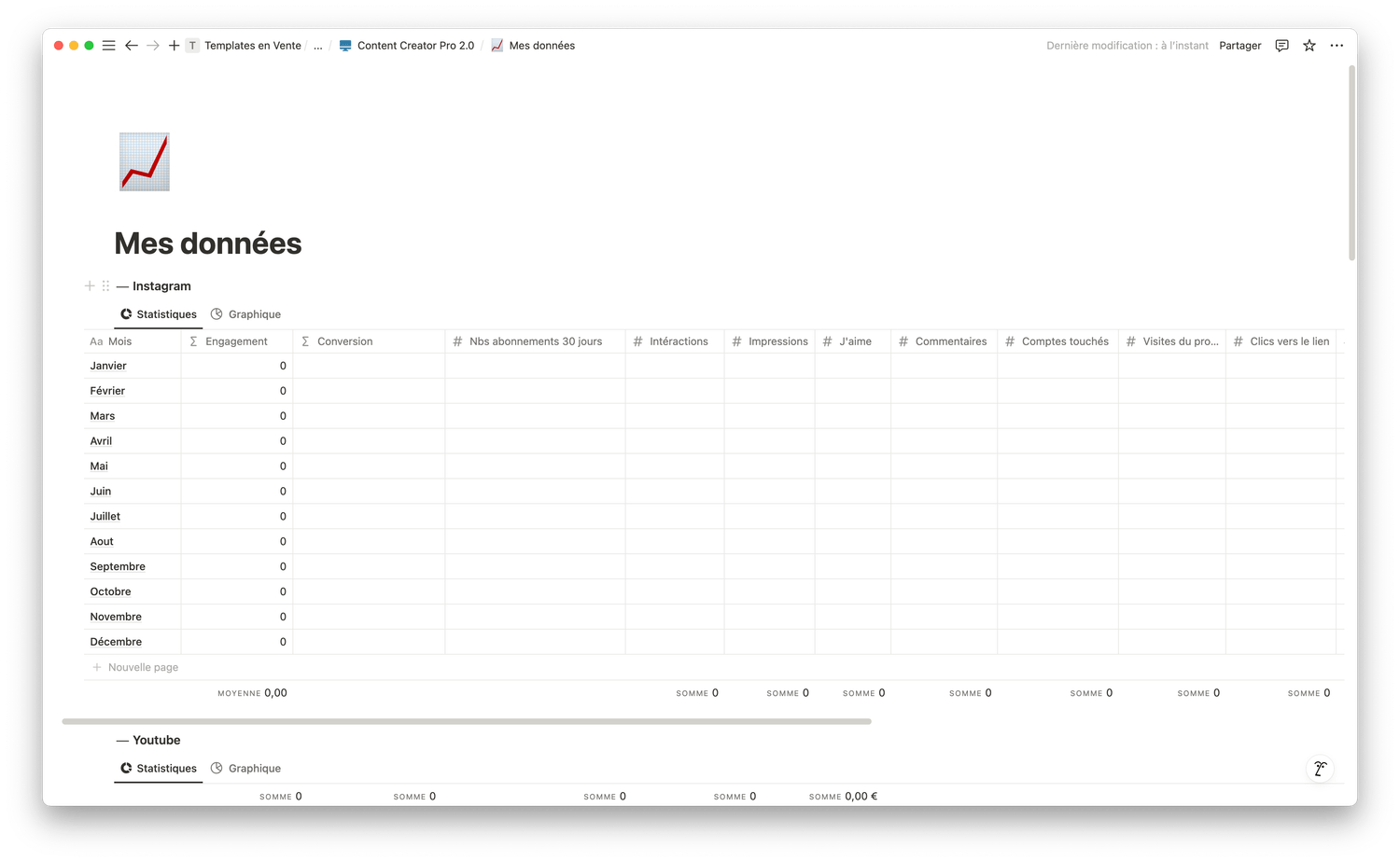Open the Novembre row page
Screen dimensions: 1400x862
116,618
